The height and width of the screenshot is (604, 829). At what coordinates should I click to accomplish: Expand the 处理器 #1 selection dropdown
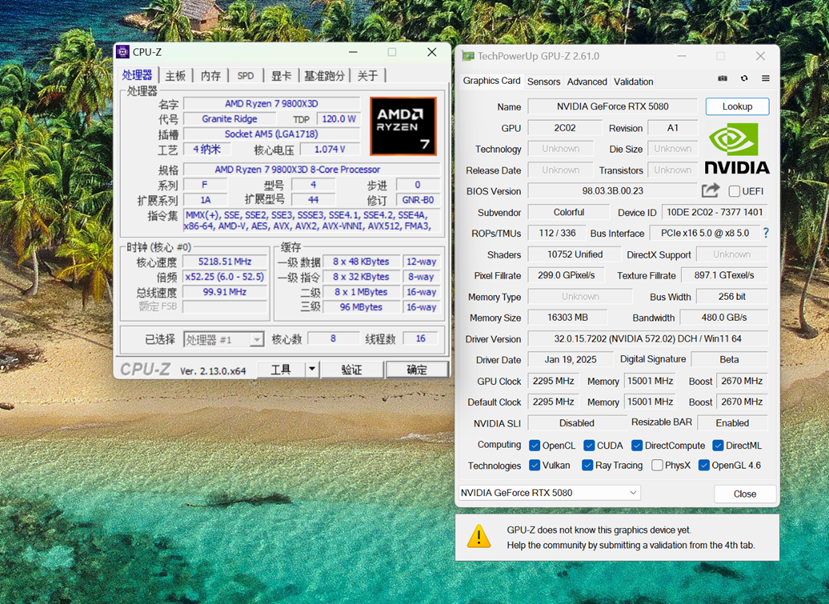click(256, 340)
